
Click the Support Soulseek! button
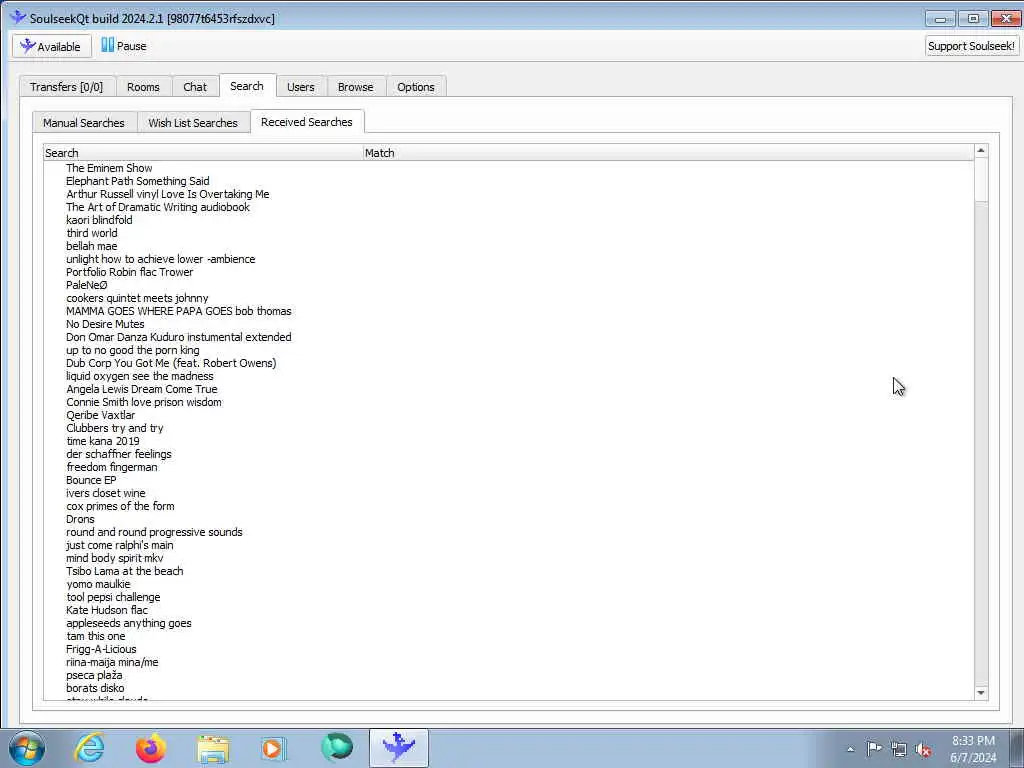click(x=971, y=46)
